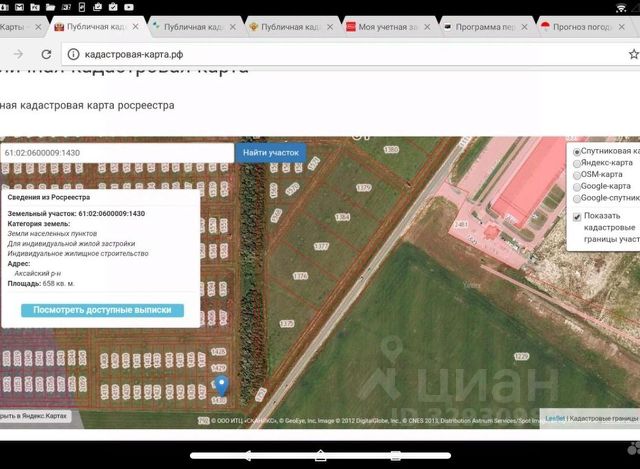This screenshot has height=469, width=640.
Task: Tap the blue location pin on the map
Action: click(x=222, y=386)
